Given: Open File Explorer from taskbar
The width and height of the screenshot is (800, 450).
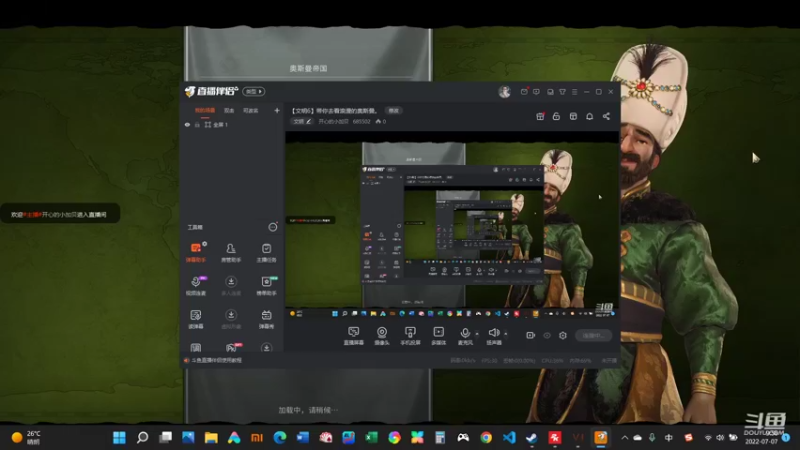Looking at the screenshot, I should tap(211, 437).
